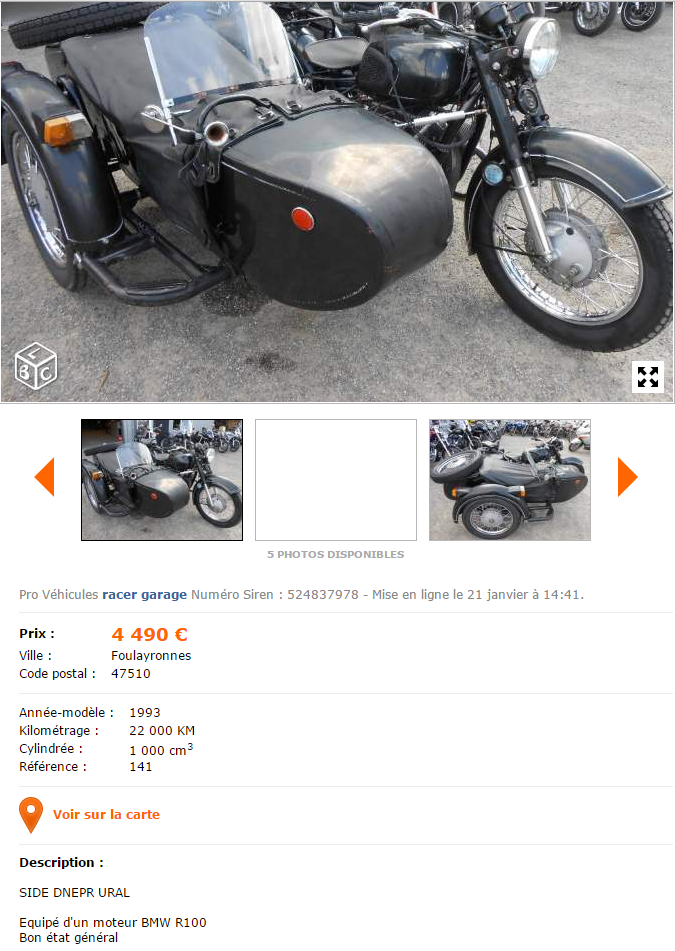Click the 22 000 KM mileage value
This screenshot has height=951, width=675.
(162, 731)
